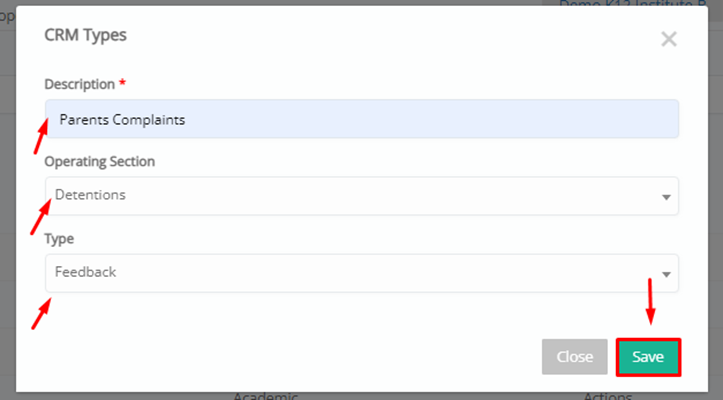723x400 pixels.
Task: Select the Actions column header below dialog
Action: (x=608, y=396)
